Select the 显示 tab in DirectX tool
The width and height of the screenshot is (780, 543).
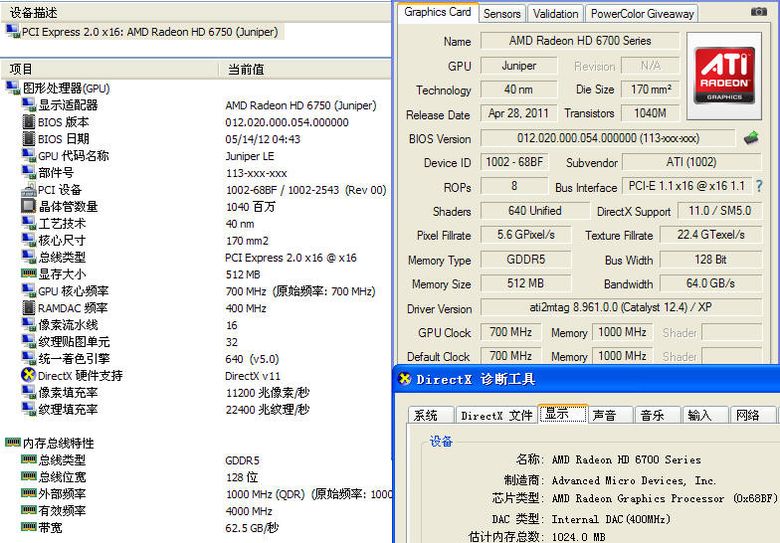563,414
